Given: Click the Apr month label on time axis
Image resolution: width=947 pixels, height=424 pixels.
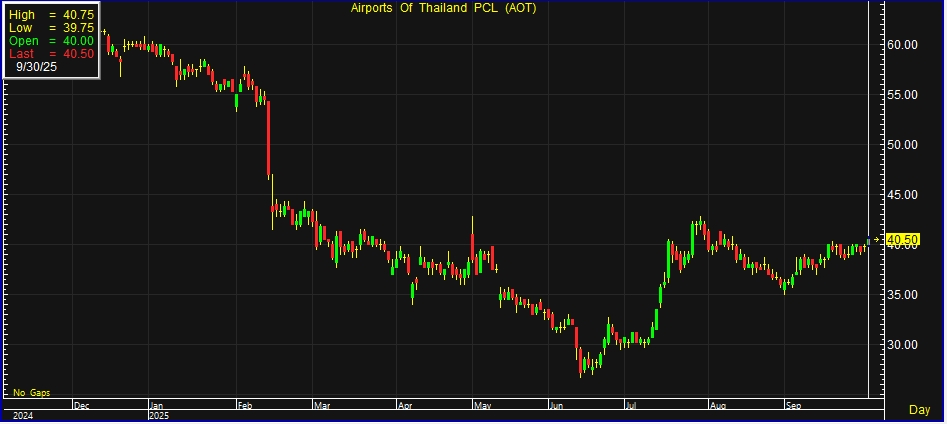Looking at the screenshot, I should tap(405, 405).
